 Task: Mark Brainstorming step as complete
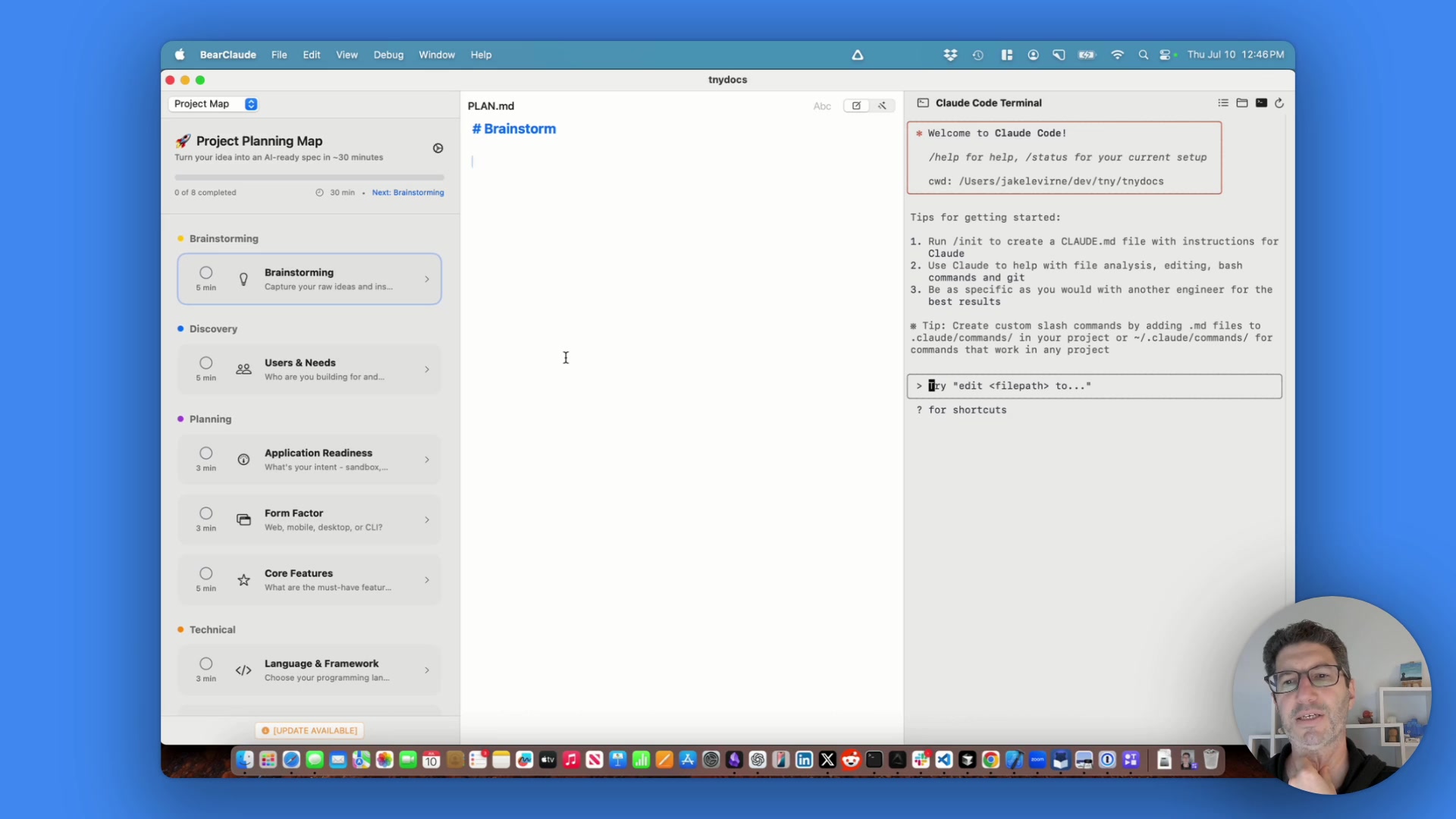pyautogui.click(x=206, y=273)
